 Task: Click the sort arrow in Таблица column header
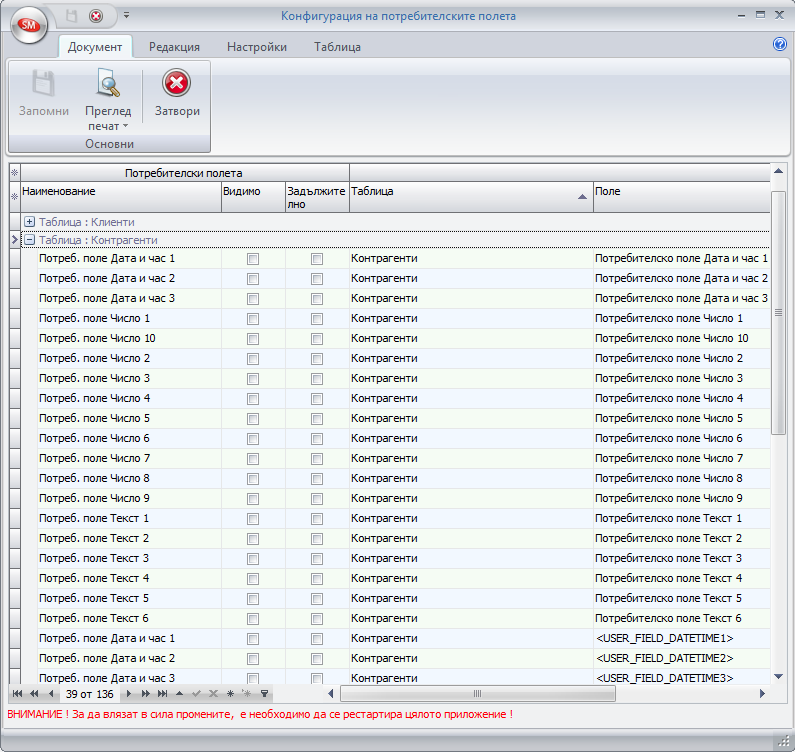(x=582, y=197)
